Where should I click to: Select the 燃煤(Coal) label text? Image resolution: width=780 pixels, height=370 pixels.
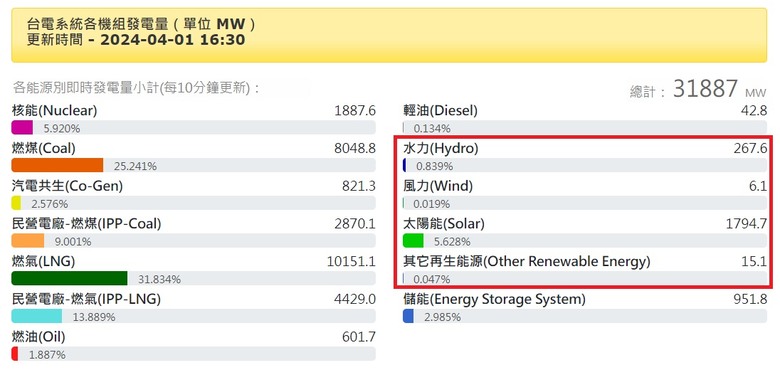coord(44,148)
